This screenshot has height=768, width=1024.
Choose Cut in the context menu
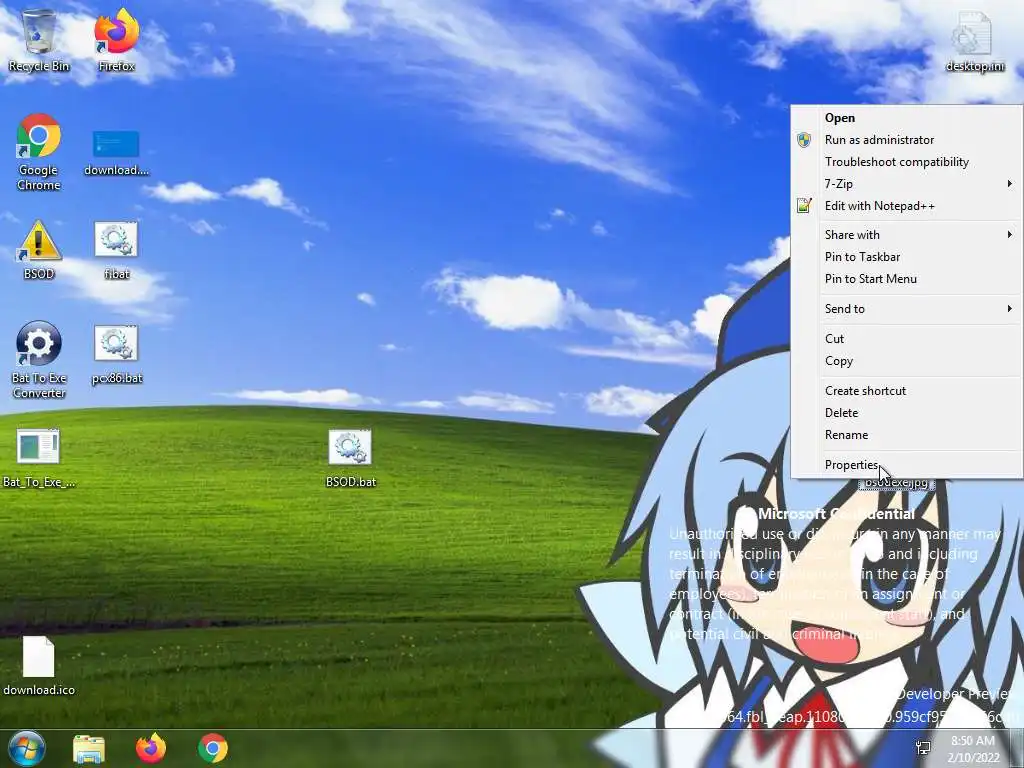click(x=906, y=339)
